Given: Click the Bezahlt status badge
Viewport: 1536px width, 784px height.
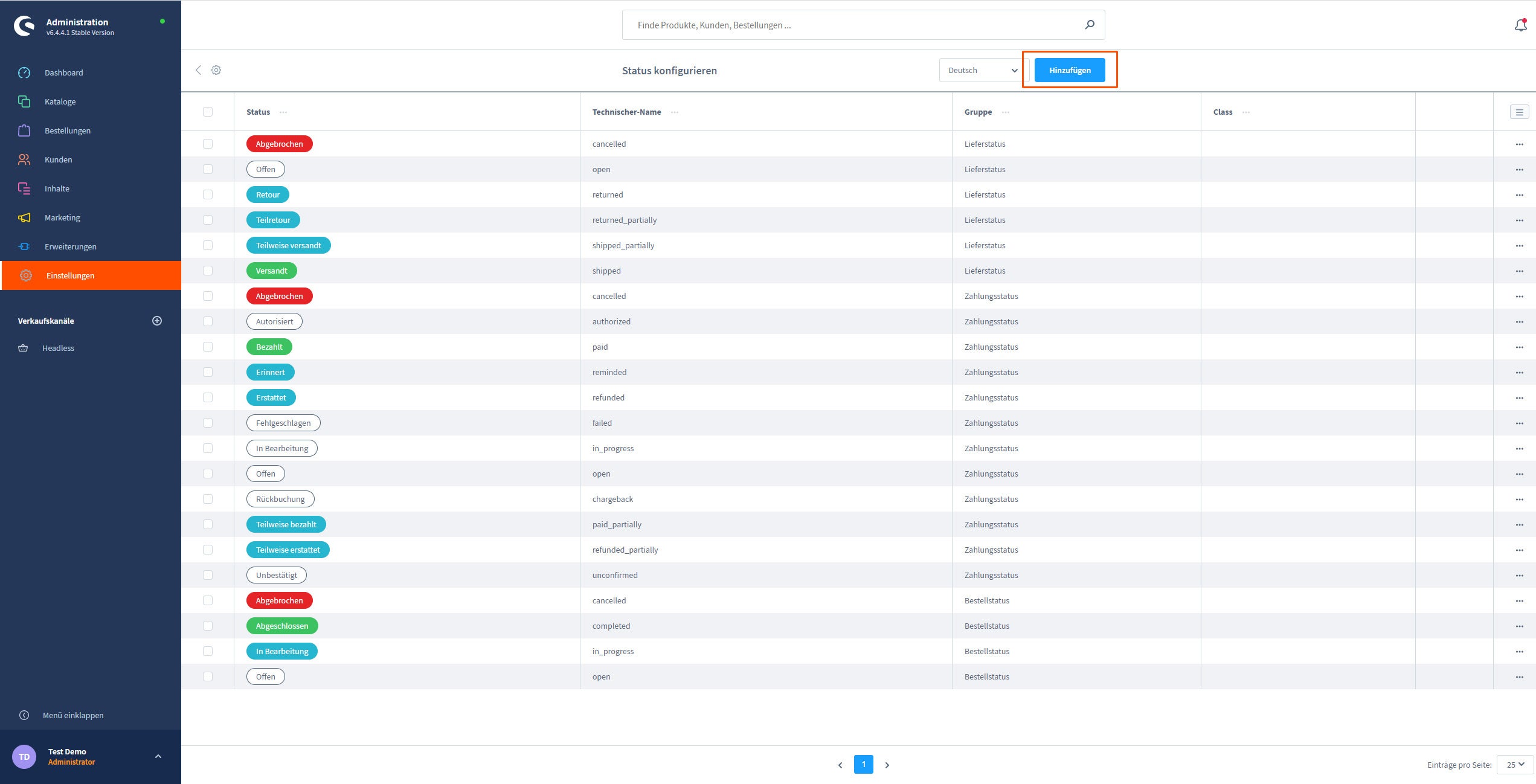Looking at the screenshot, I should point(269,347).
